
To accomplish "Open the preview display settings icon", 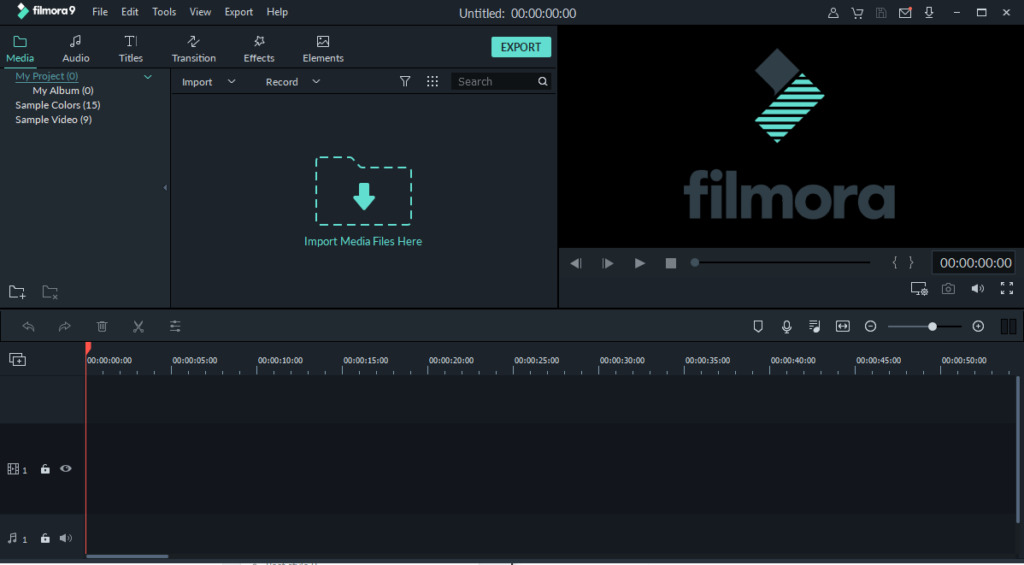I will [x=920, y=289].
